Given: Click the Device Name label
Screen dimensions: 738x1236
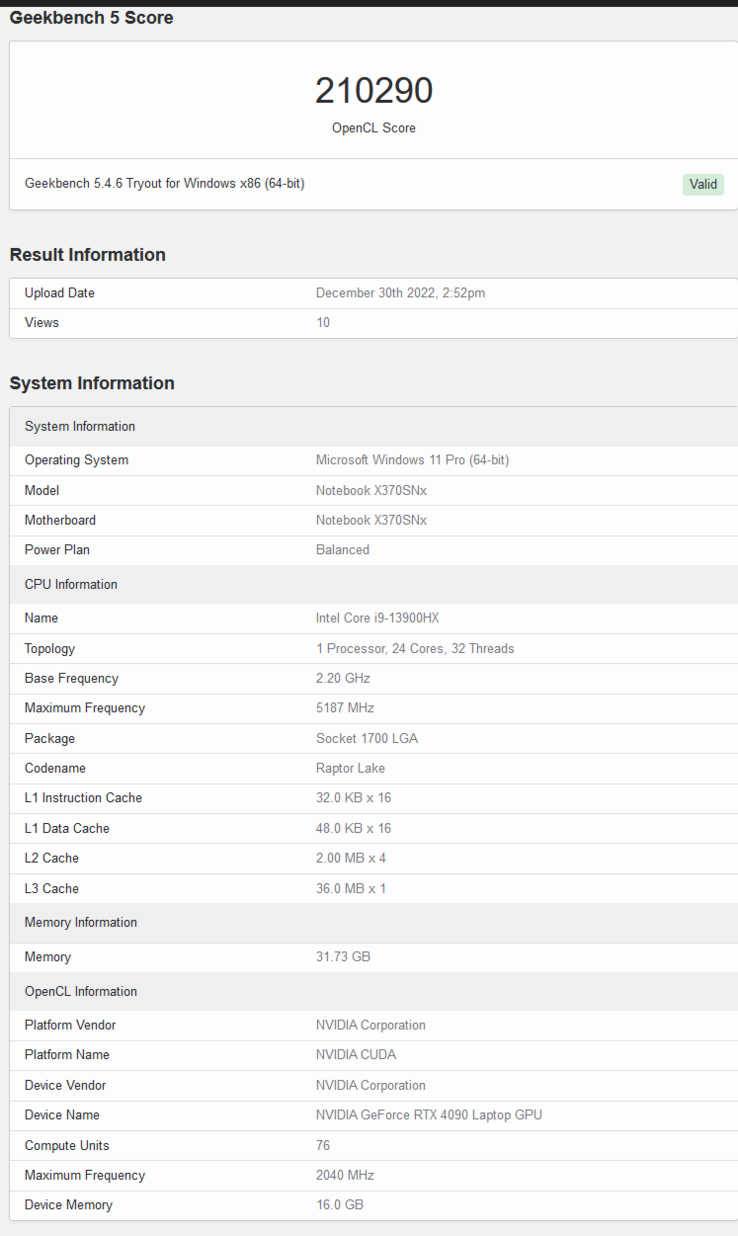Looking at the screenshot, I should 62,1114.
